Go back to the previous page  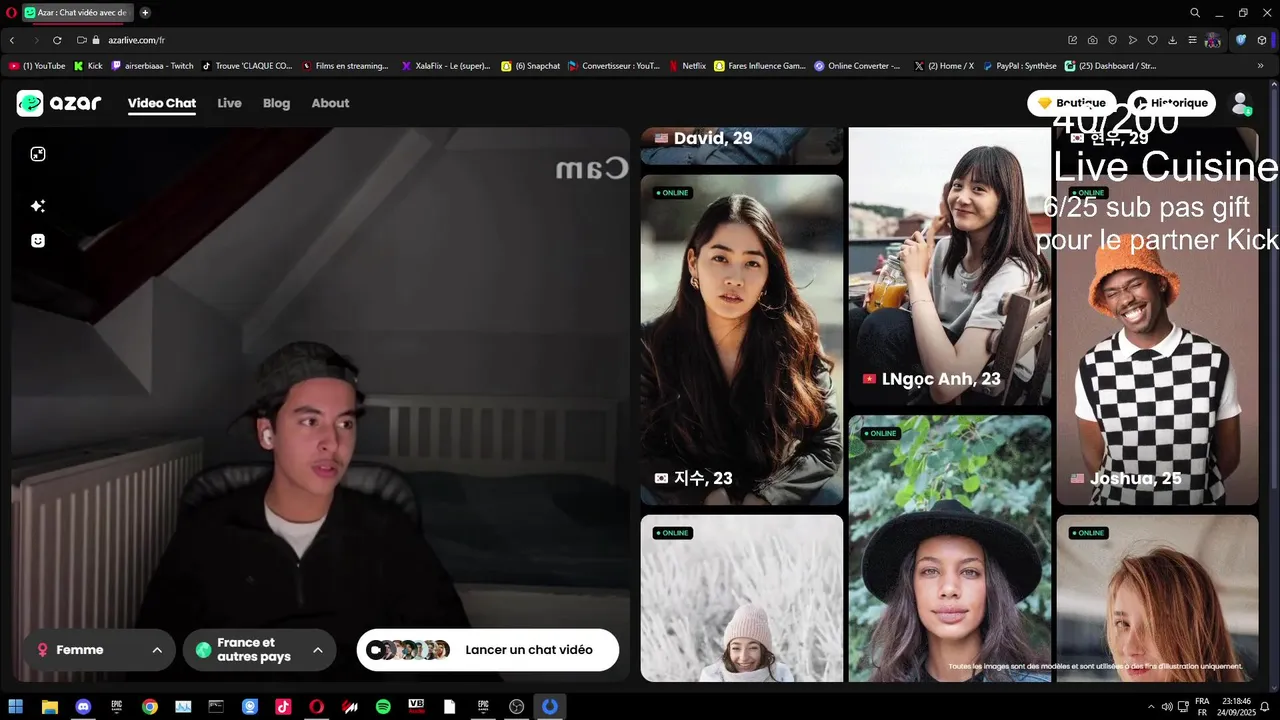(12, 40)
